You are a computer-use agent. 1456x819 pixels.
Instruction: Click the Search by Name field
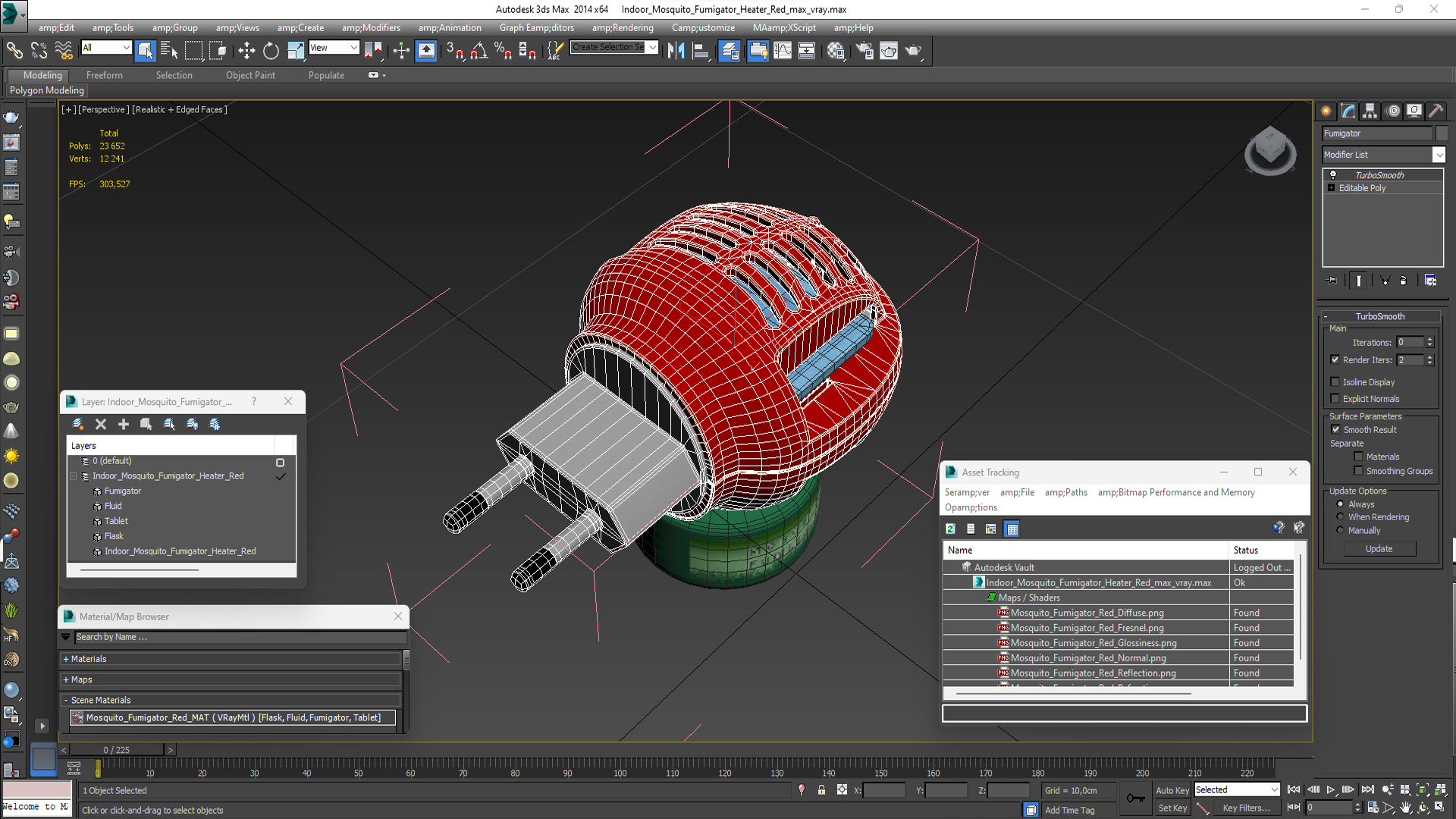pyautogui.click(x=240, y=637)
